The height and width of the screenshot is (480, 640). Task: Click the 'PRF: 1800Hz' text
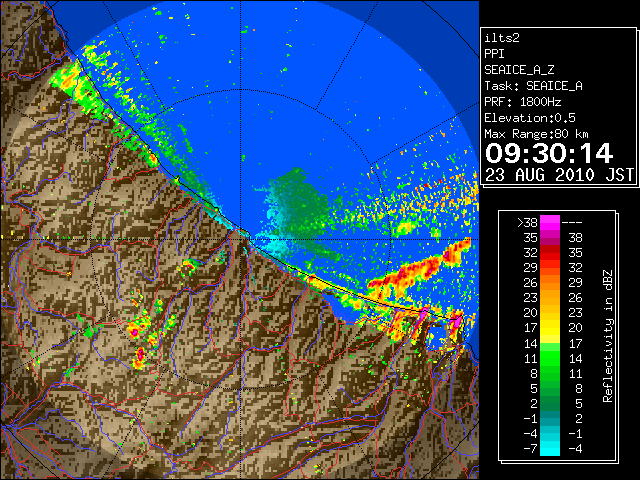click(523, 102)
